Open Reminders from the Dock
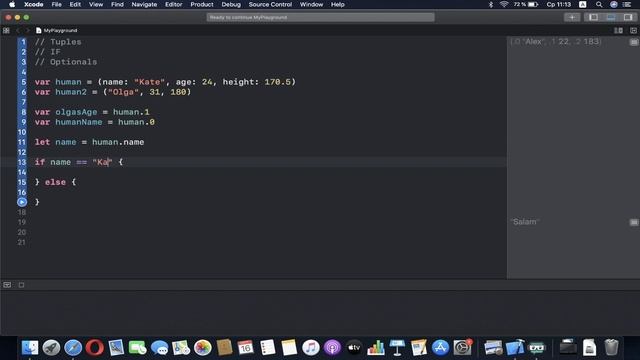 click(267, 348)
